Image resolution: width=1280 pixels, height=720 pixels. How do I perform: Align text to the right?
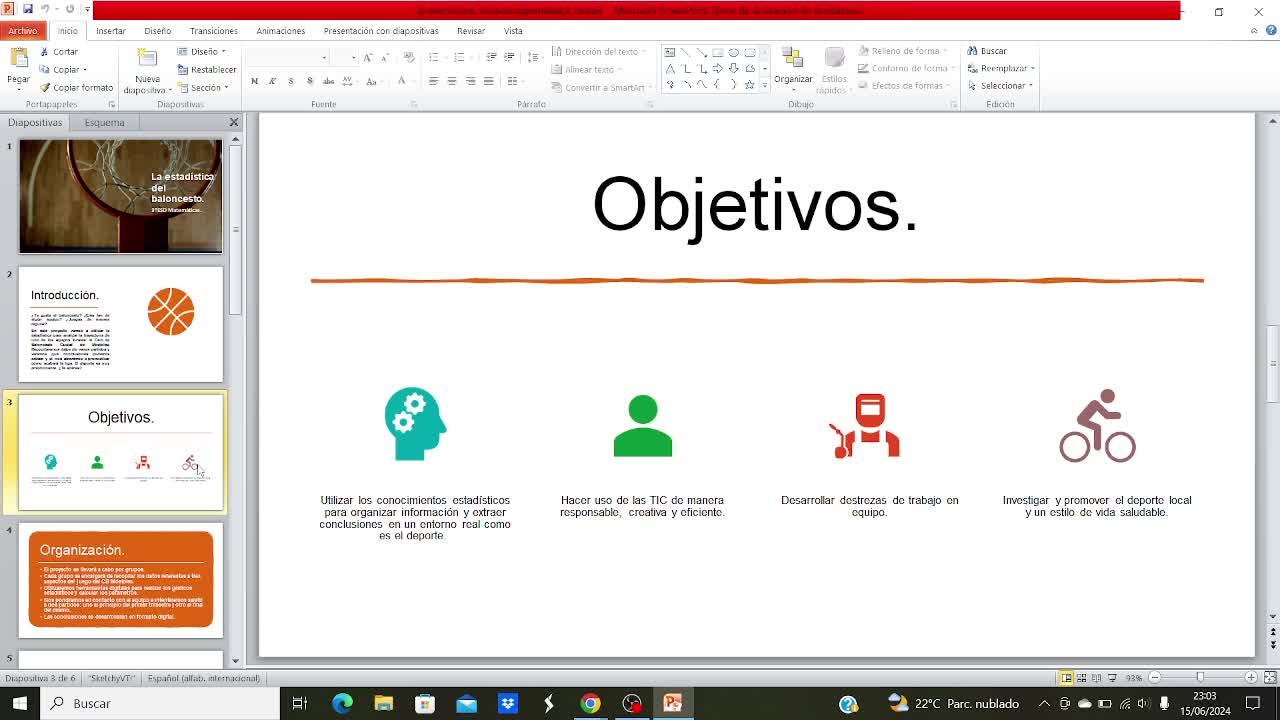[469, 81]
